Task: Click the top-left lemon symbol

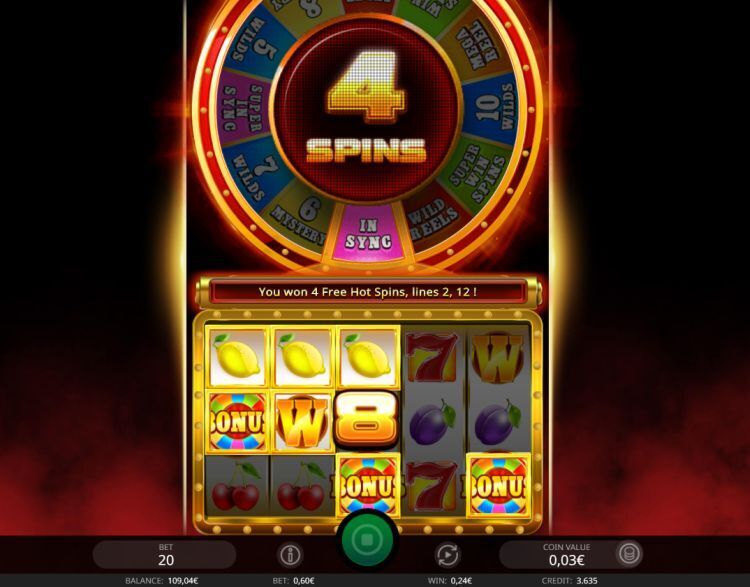Action: 238,356
